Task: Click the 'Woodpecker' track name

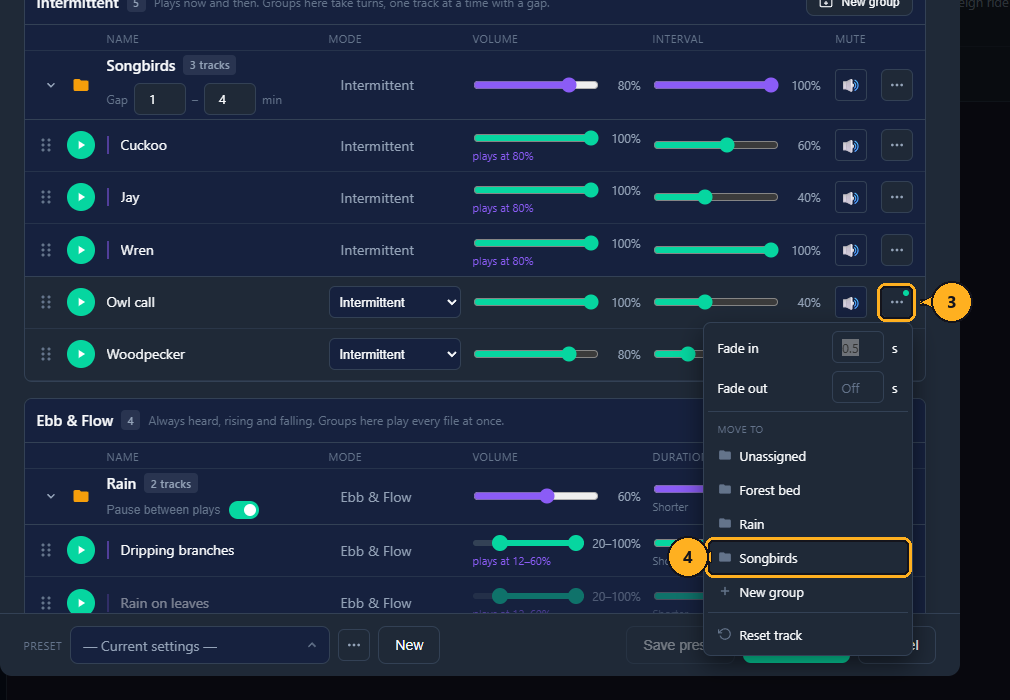Action: click(x=146, y=354)
